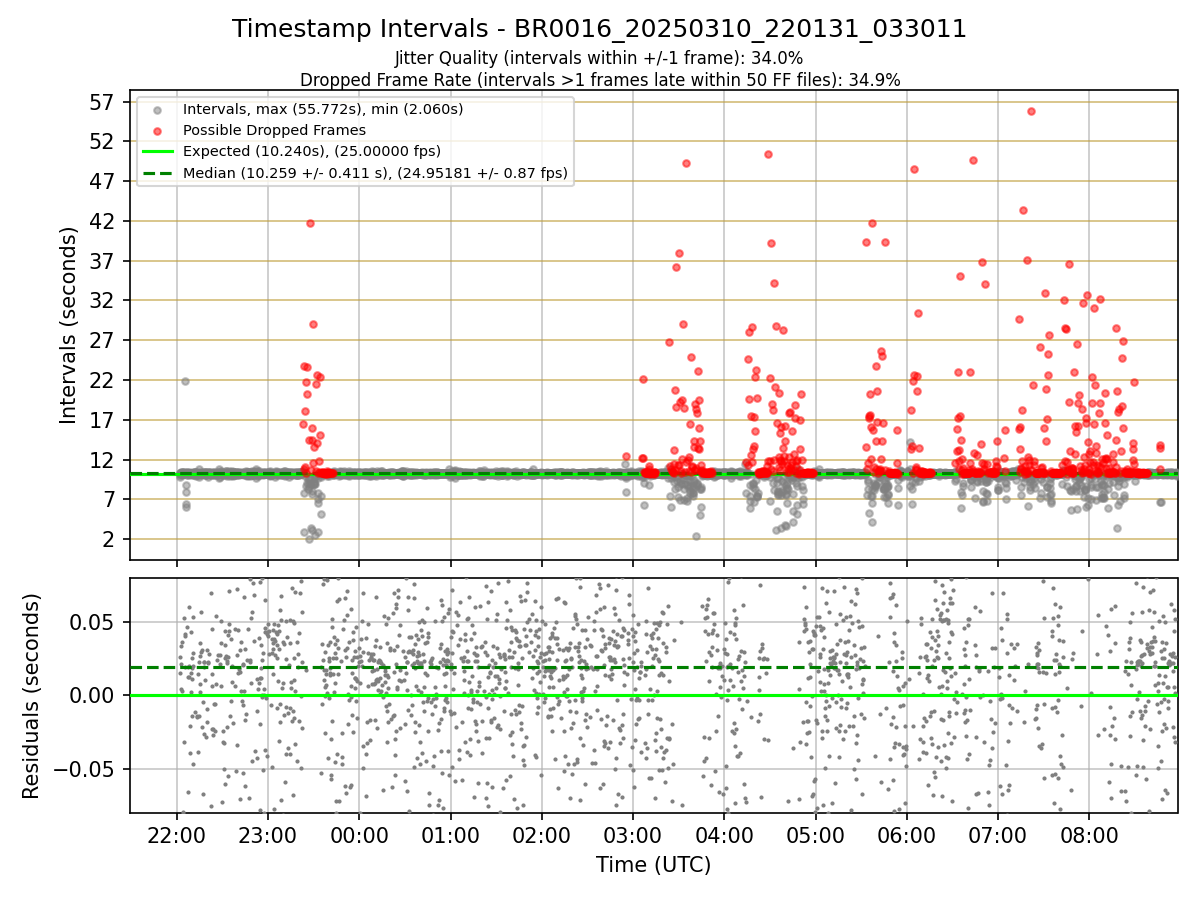
Task: Click the lone gray interval point near 22:00 at 22 seconds
Action: [185, 381]
